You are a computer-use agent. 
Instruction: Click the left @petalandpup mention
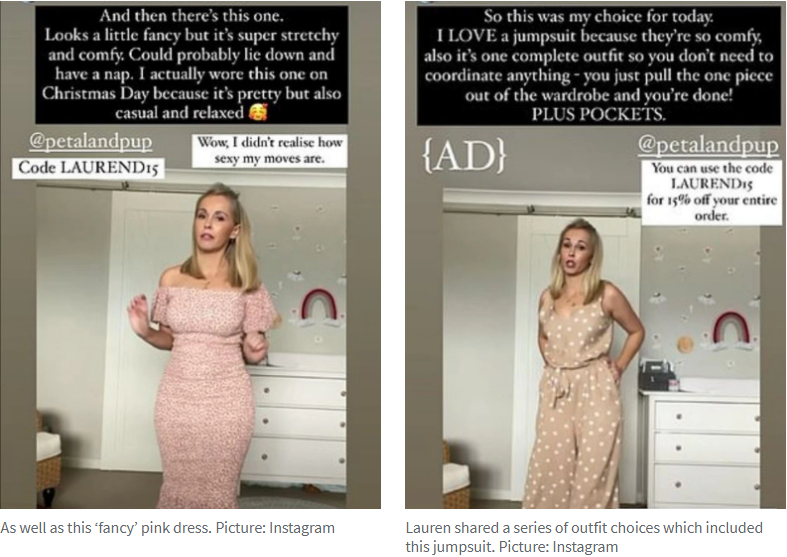[90, 142]
